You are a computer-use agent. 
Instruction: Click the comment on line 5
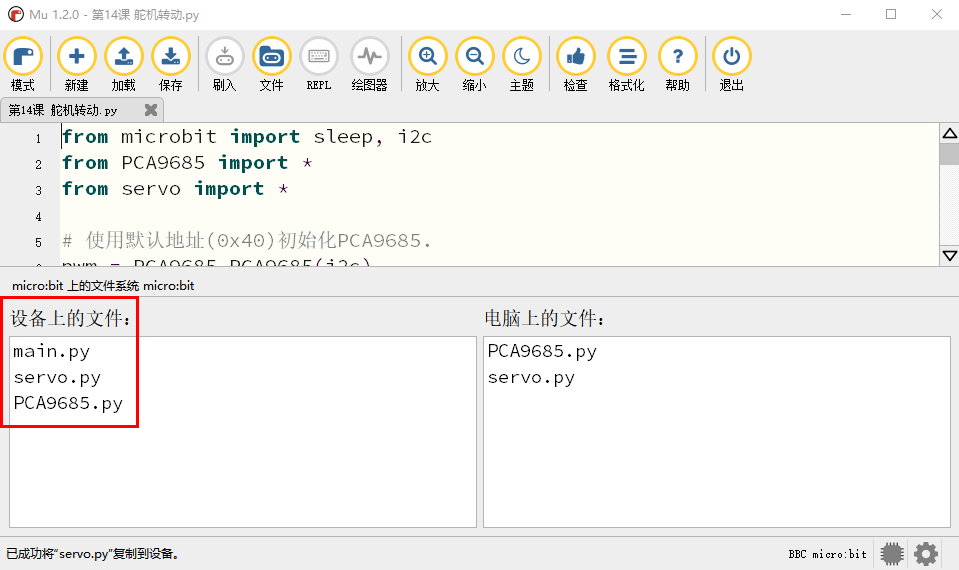pos(246,240)
